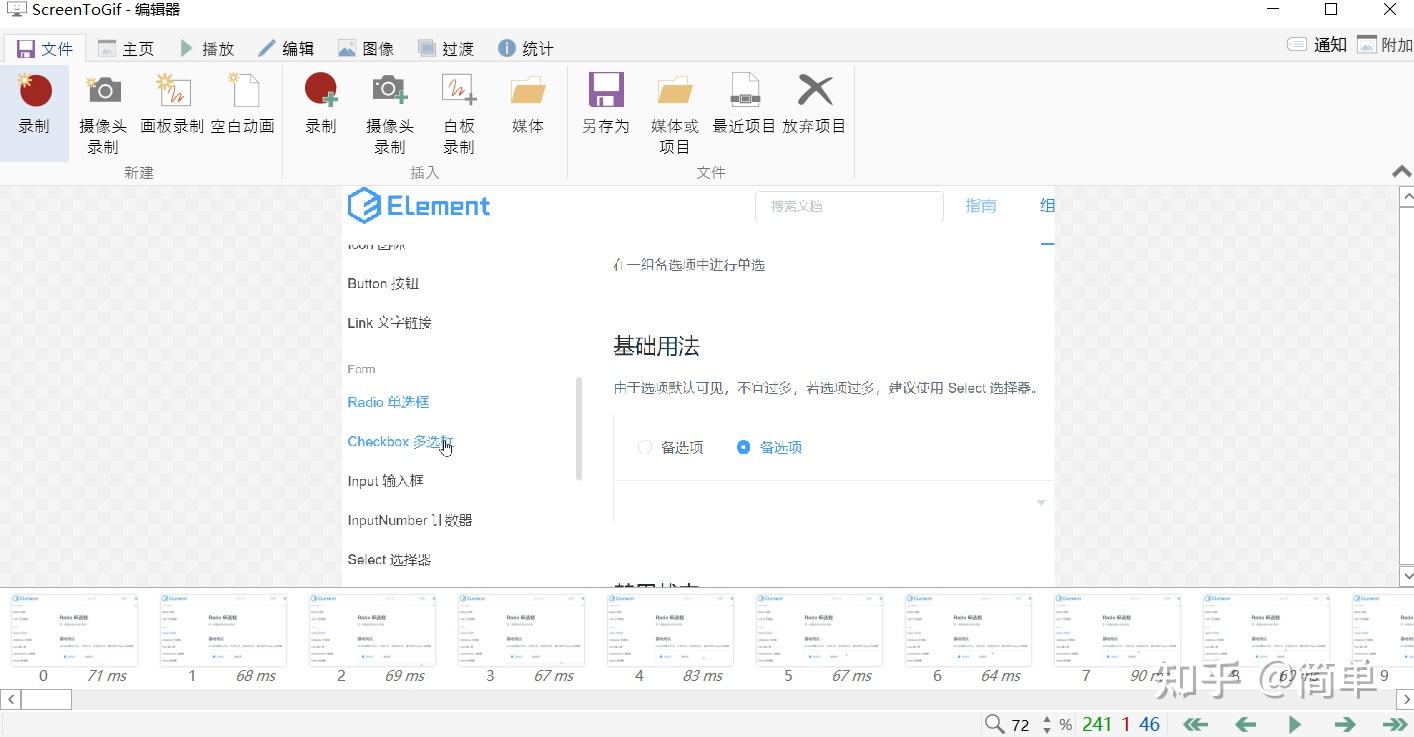Switch to the 主页 ribbon tab
Screen dimensions: 1414x737
(x=126, y=48)
